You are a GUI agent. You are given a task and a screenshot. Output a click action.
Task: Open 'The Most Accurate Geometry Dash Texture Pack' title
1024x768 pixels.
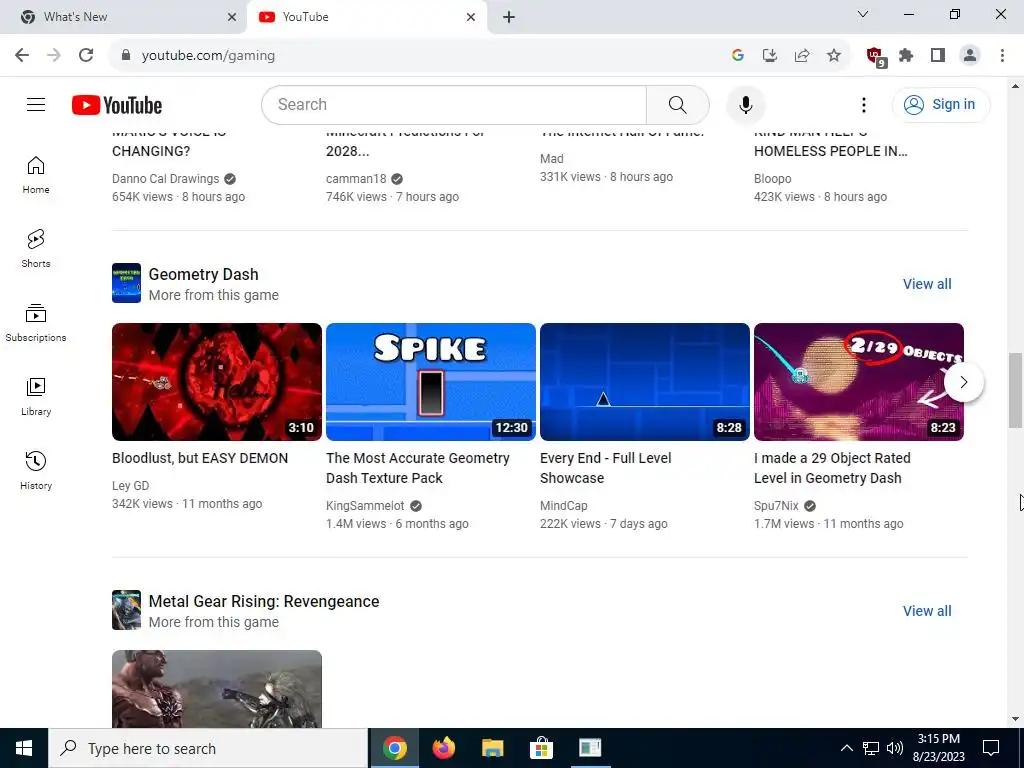417,468
